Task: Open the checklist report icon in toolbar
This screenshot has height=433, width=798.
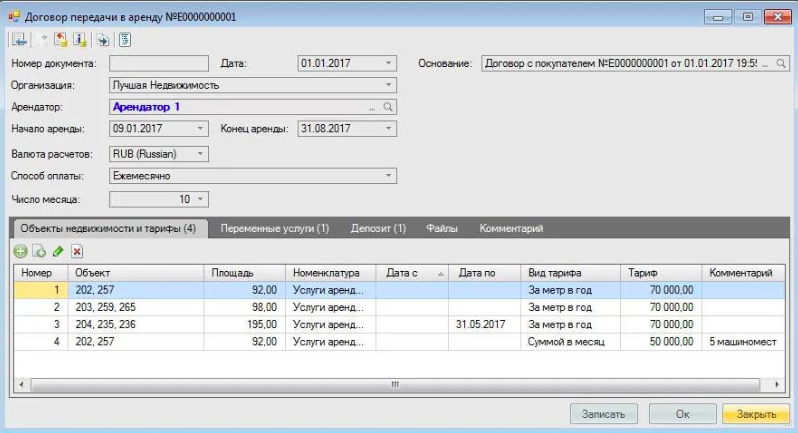Action: tap(125, 40)
